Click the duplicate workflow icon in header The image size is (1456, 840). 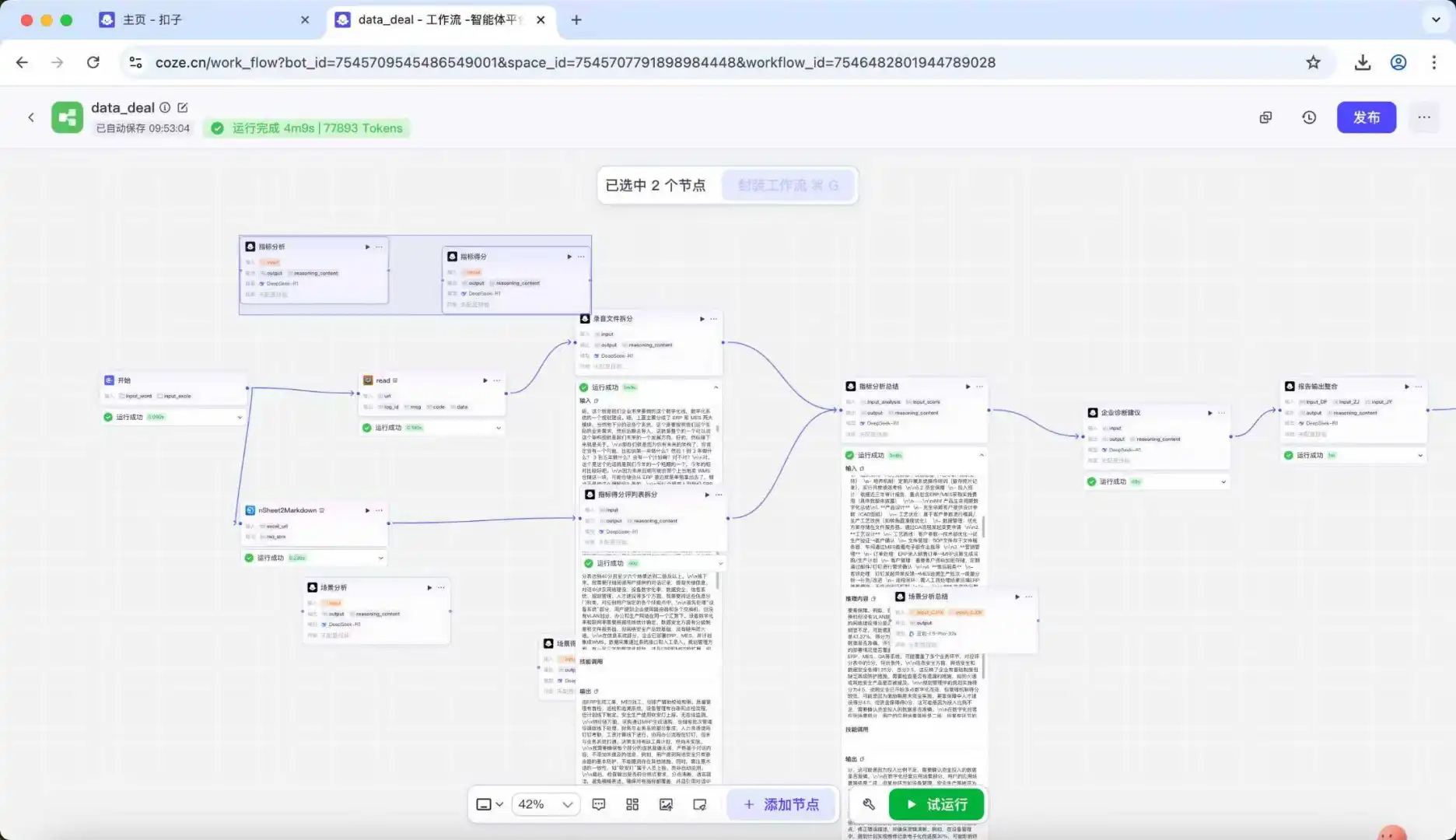pos(1265,117)
